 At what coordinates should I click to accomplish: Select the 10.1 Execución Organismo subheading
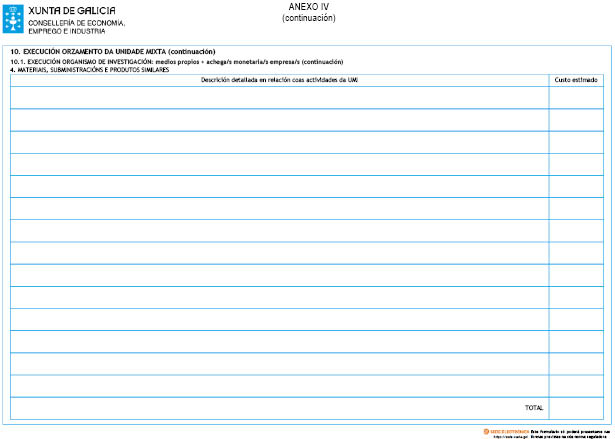176,62
